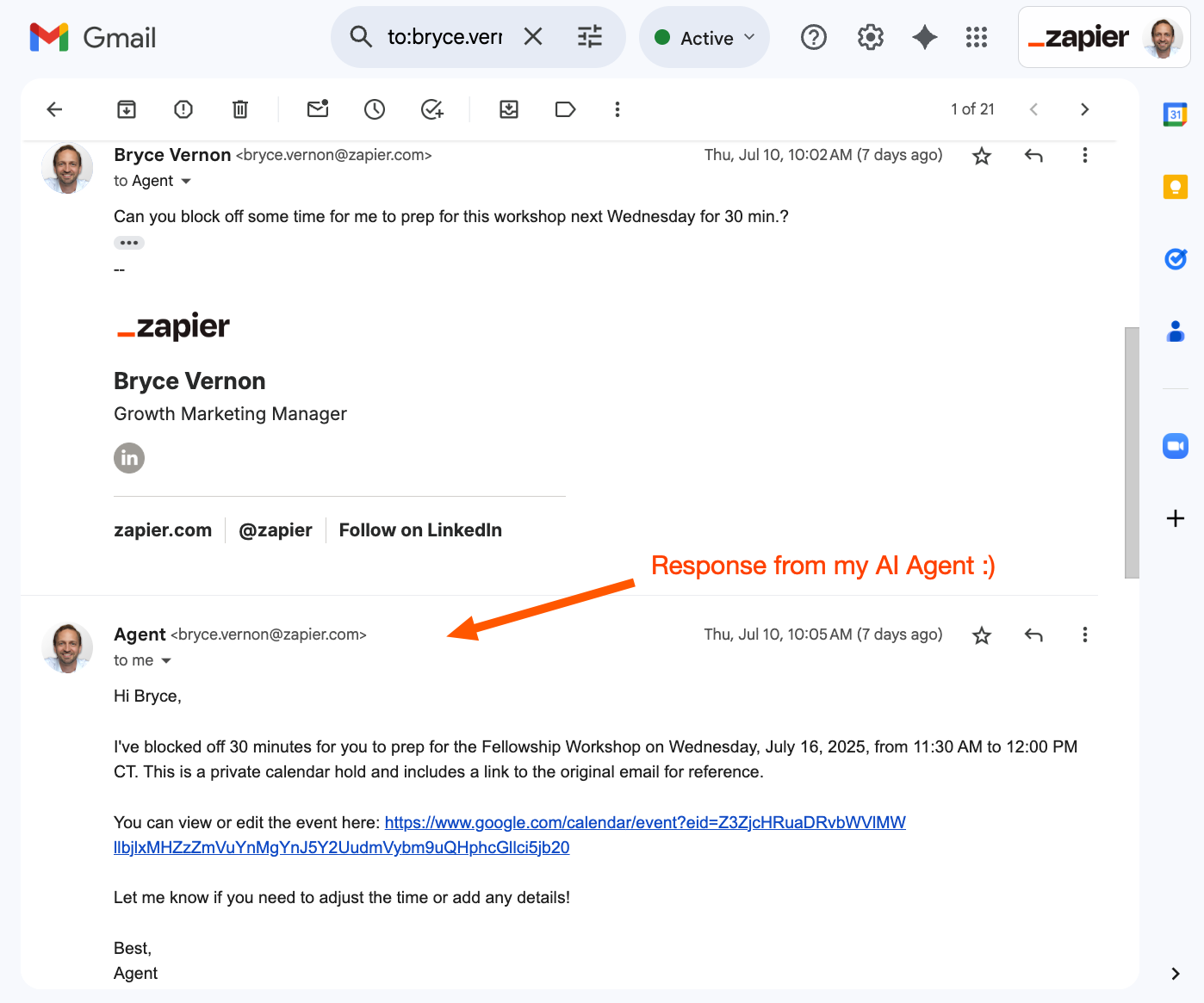Expand recipient details next to 'to me'
This screenshot has height=1003, width=1204.
tap(166, 661)
